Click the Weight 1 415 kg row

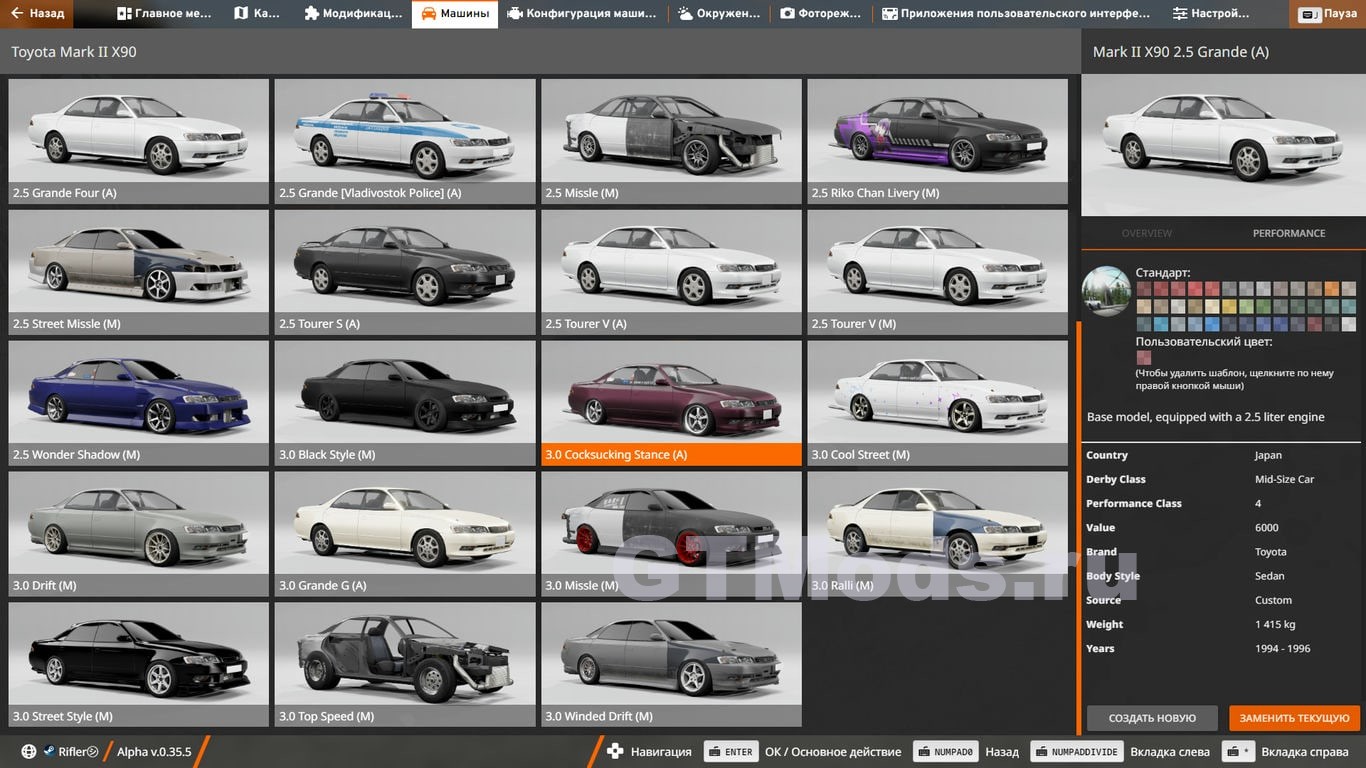pos(1221,624)
